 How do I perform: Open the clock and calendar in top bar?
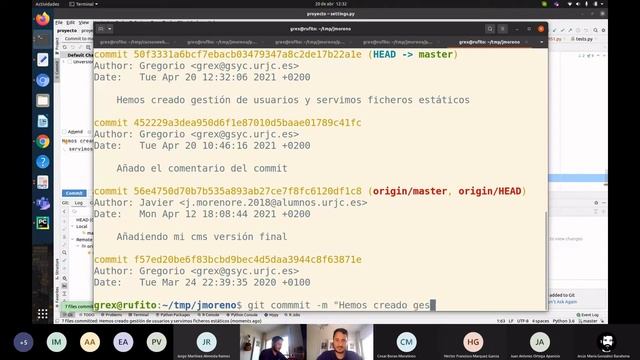point(331,4)
